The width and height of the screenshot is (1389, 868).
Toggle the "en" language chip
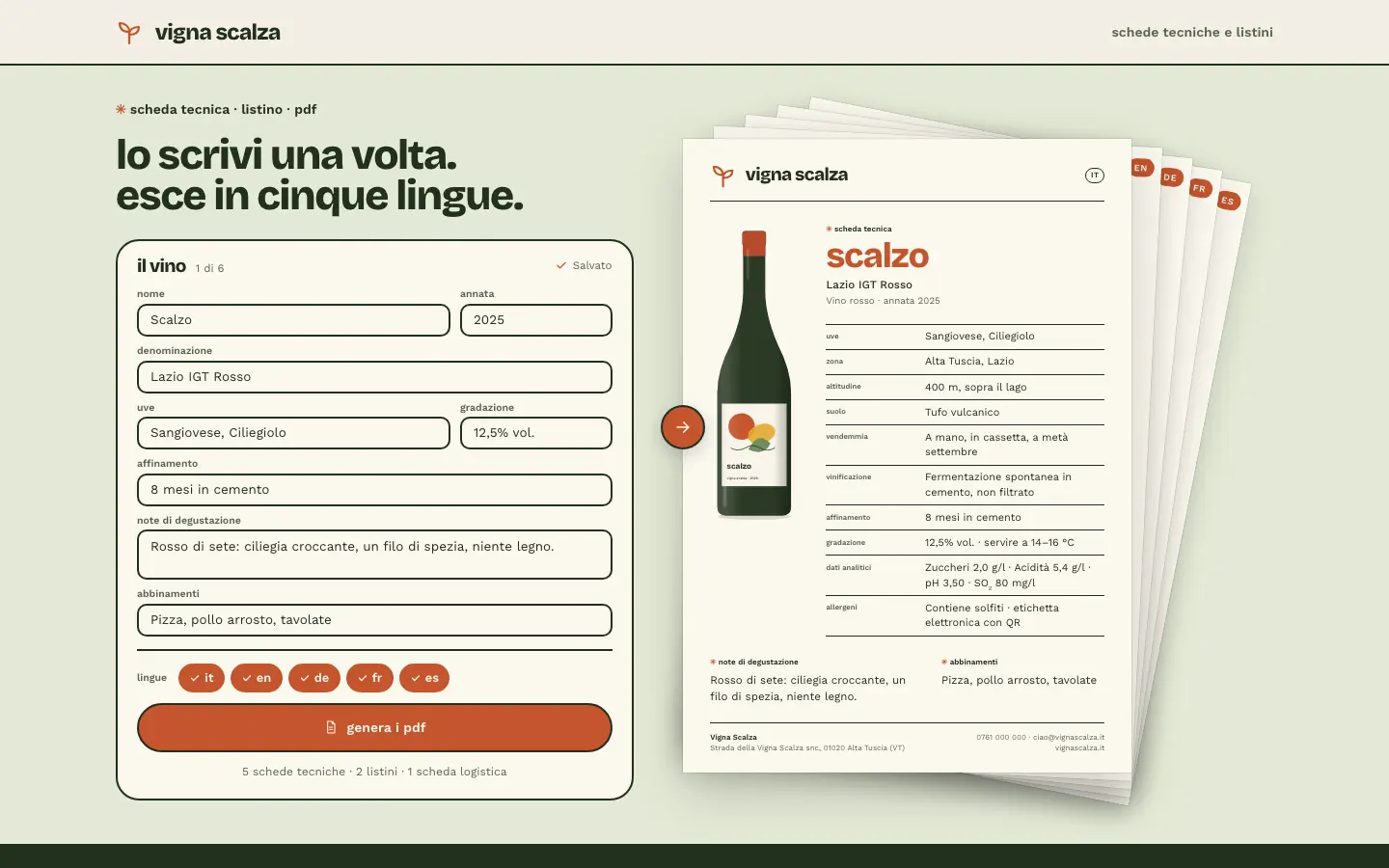coord(257,678)
